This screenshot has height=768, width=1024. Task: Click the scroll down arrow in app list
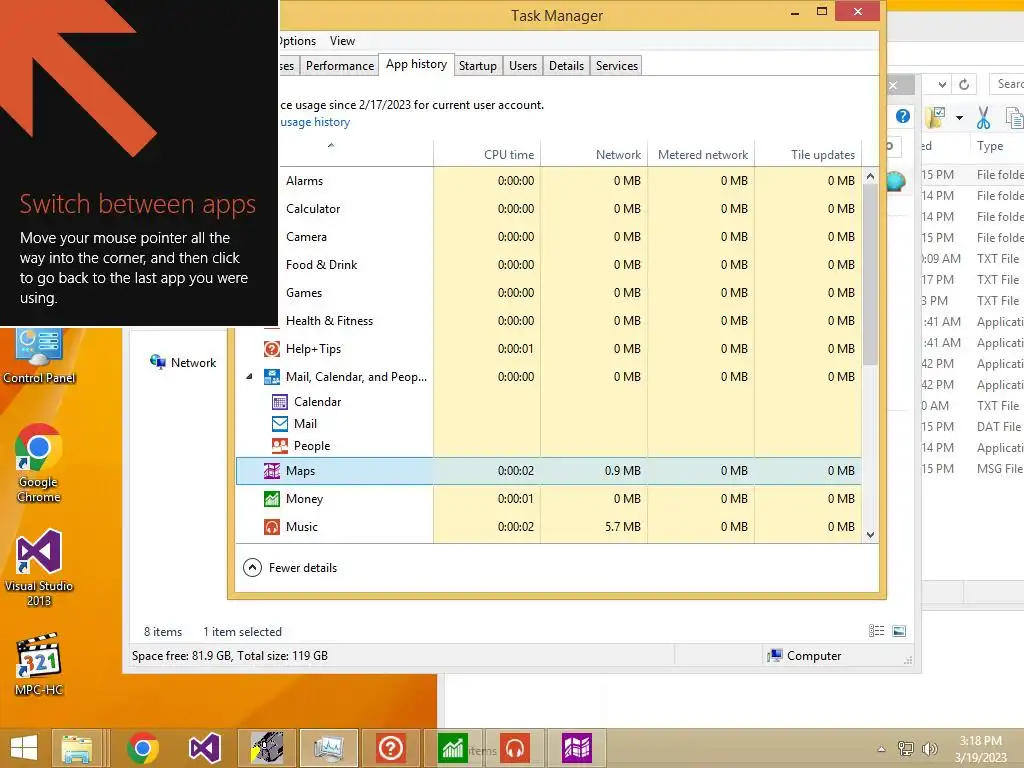(870, 534)
